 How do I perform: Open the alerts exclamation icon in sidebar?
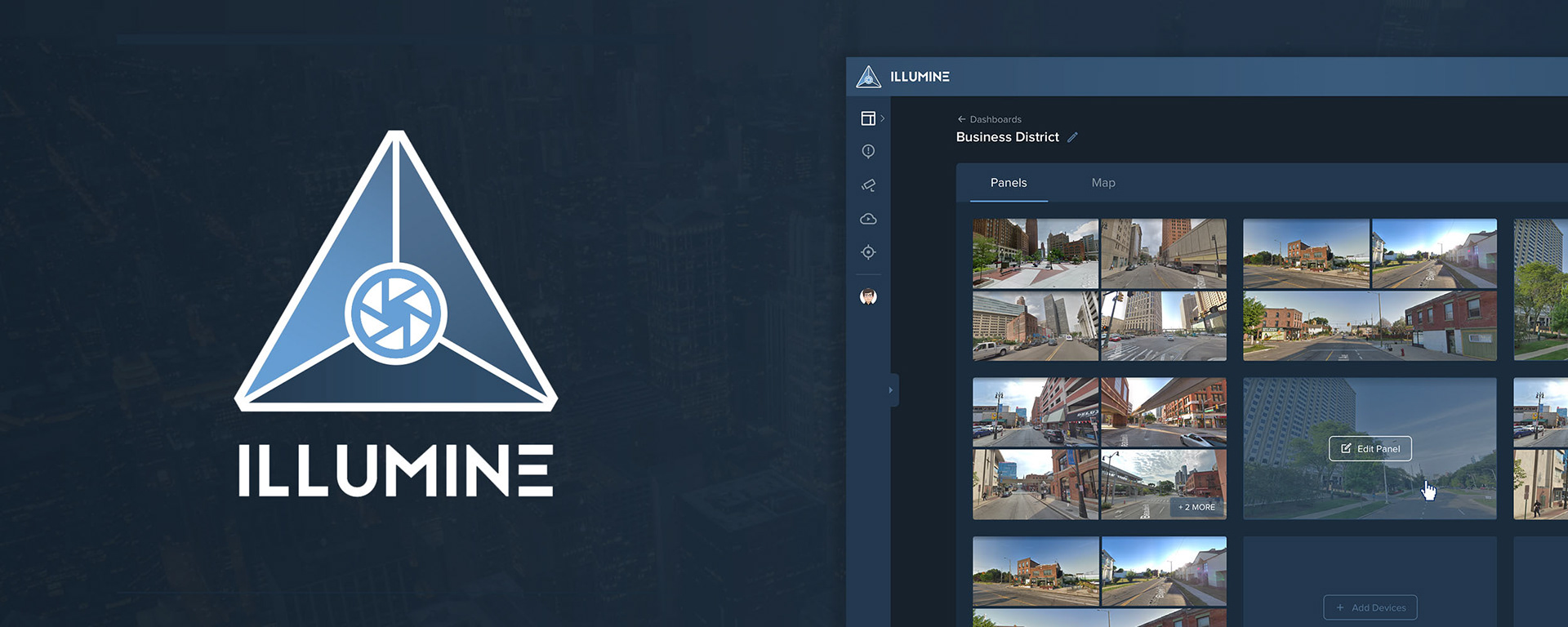pos(868,152)
